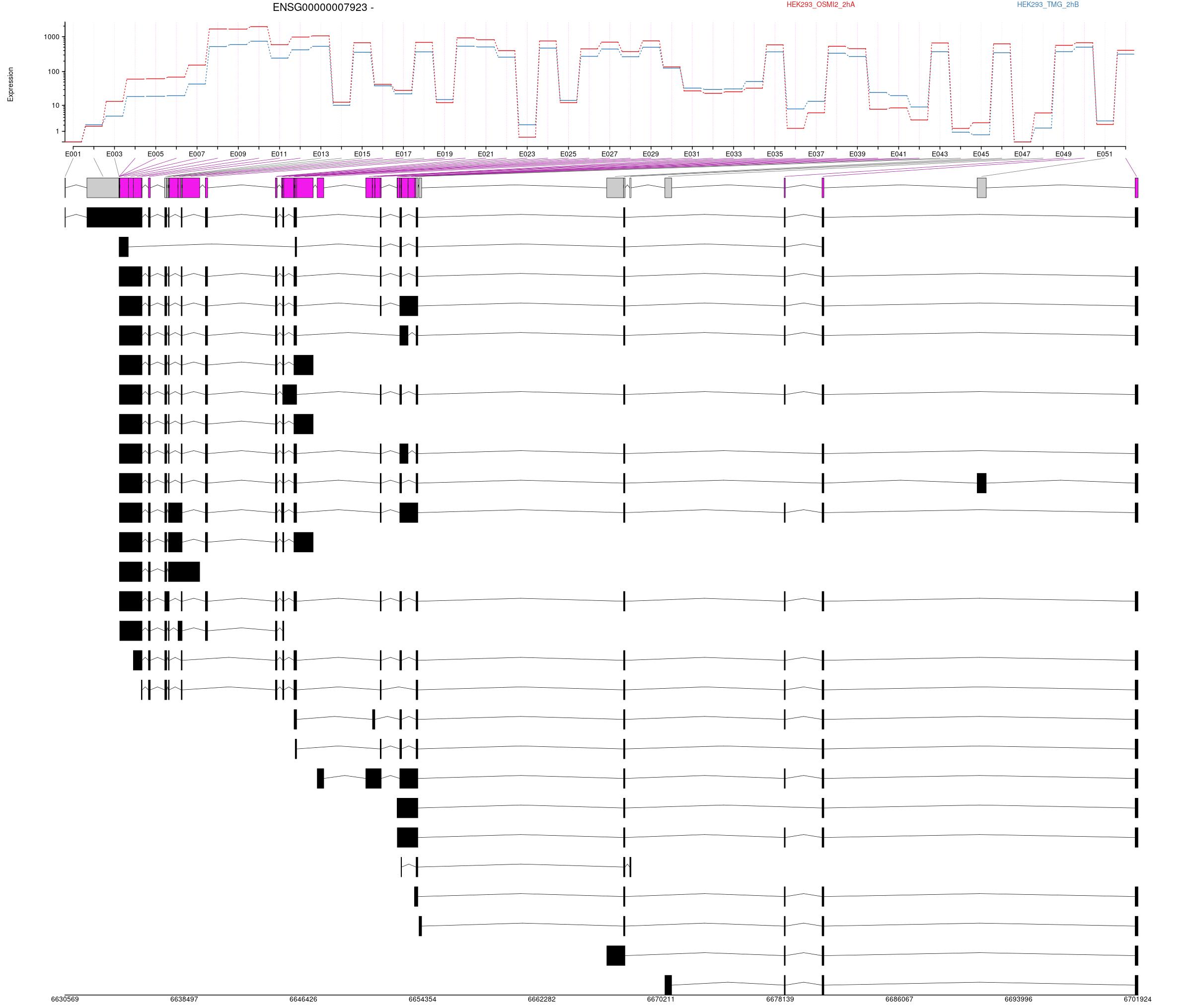Click first black exon of bottom-most transcript
This screenshot has width=1192, height=1008.
[668, 985]
